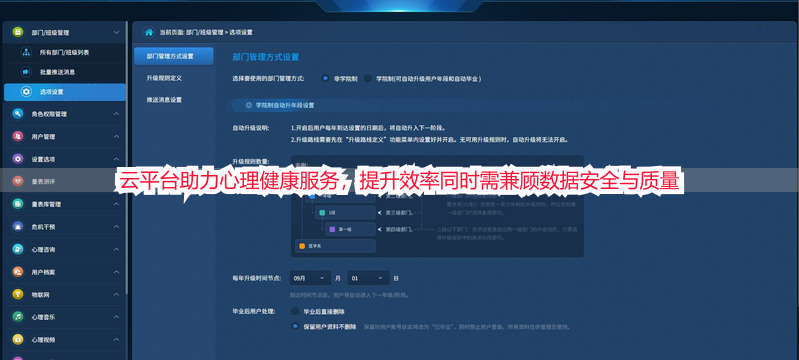This screenshot has width=799, height=360.
Task: Click the 部门/班级管理 sidebar icon
Action: click(18, 32)
